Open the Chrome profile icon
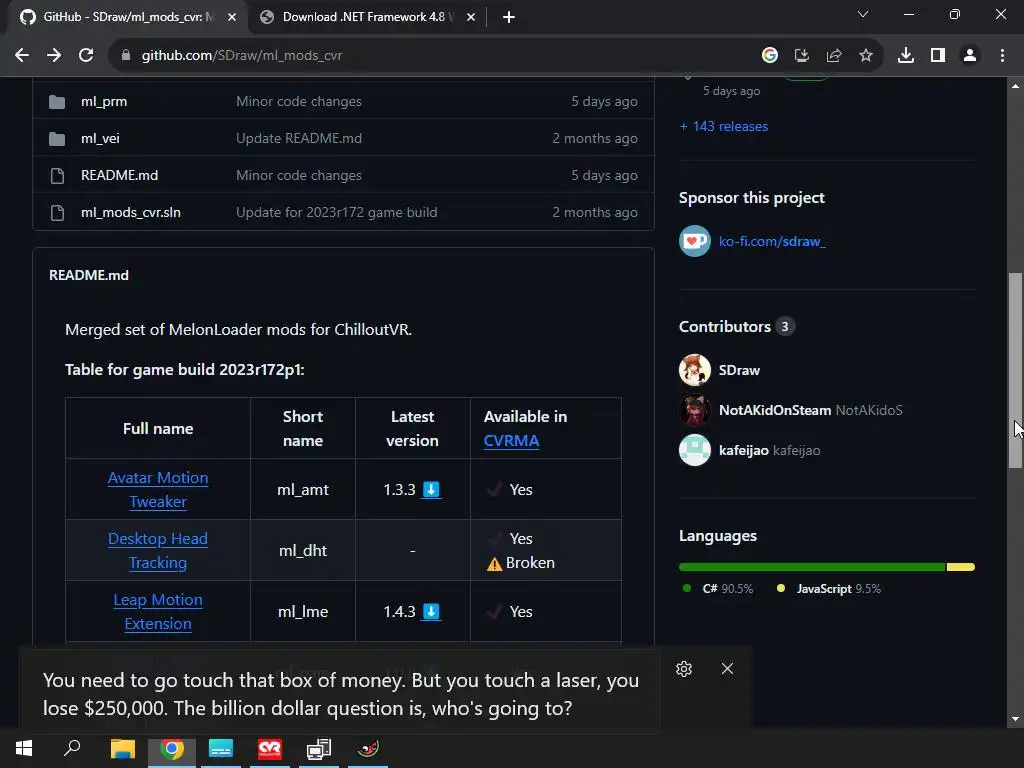This screenshot has height=768, width=1024. click(970, 56)
